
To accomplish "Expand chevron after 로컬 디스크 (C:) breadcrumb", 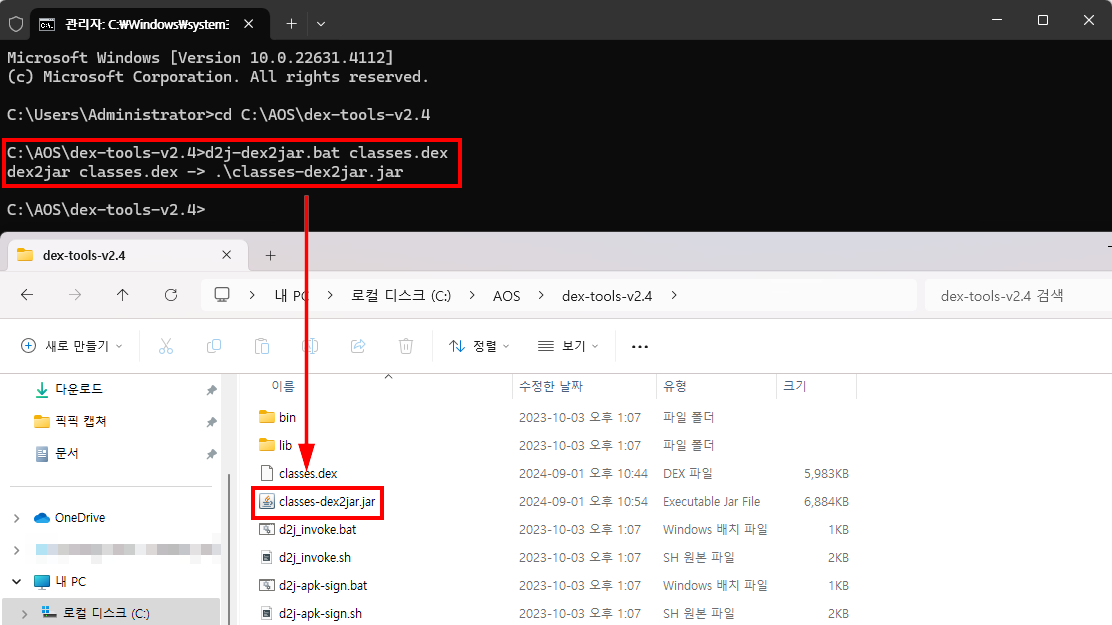I will (472, 295).
